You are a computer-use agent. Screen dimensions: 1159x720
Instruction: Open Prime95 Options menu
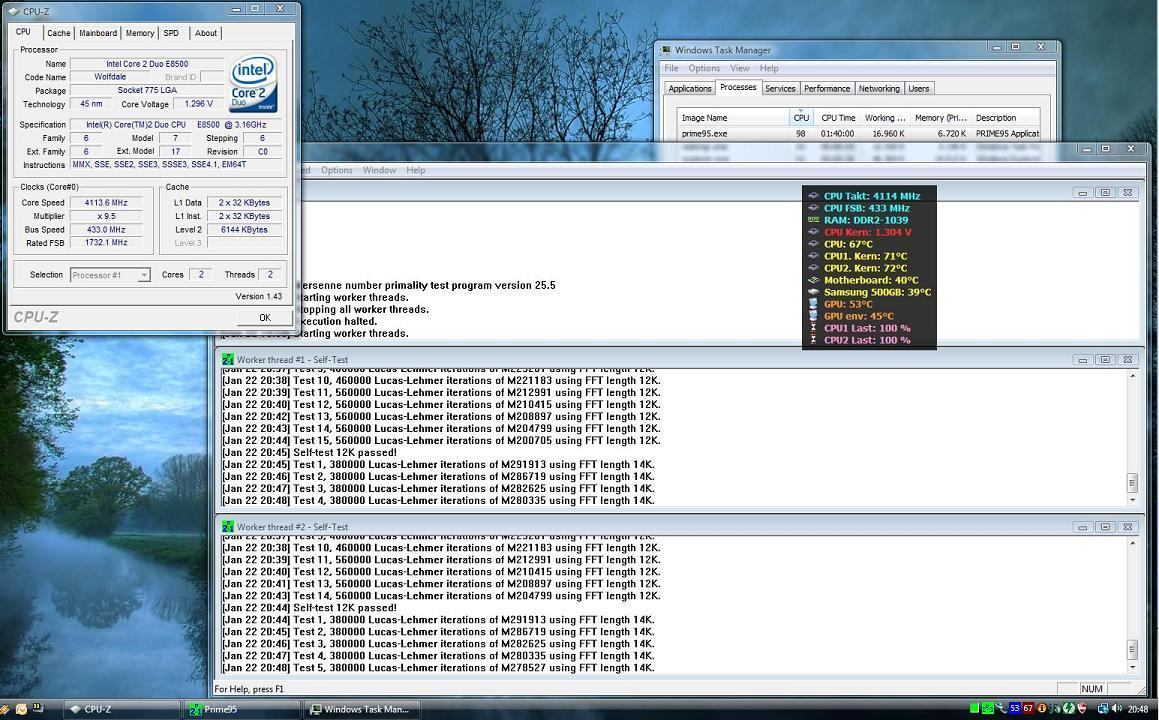(x=336, y=170)
